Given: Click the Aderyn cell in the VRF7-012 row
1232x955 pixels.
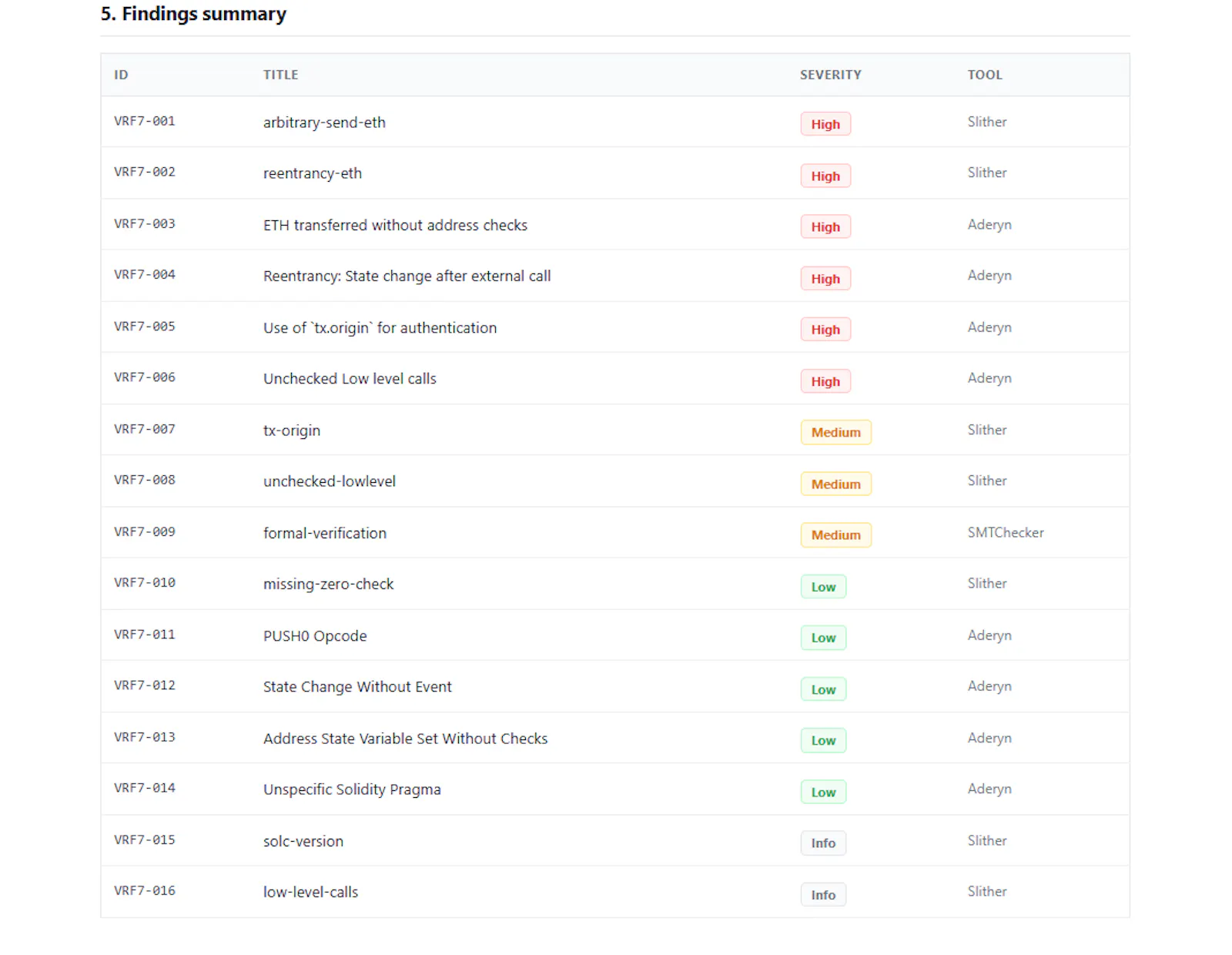Looking at the screenshot, I should tap(989, 685).
